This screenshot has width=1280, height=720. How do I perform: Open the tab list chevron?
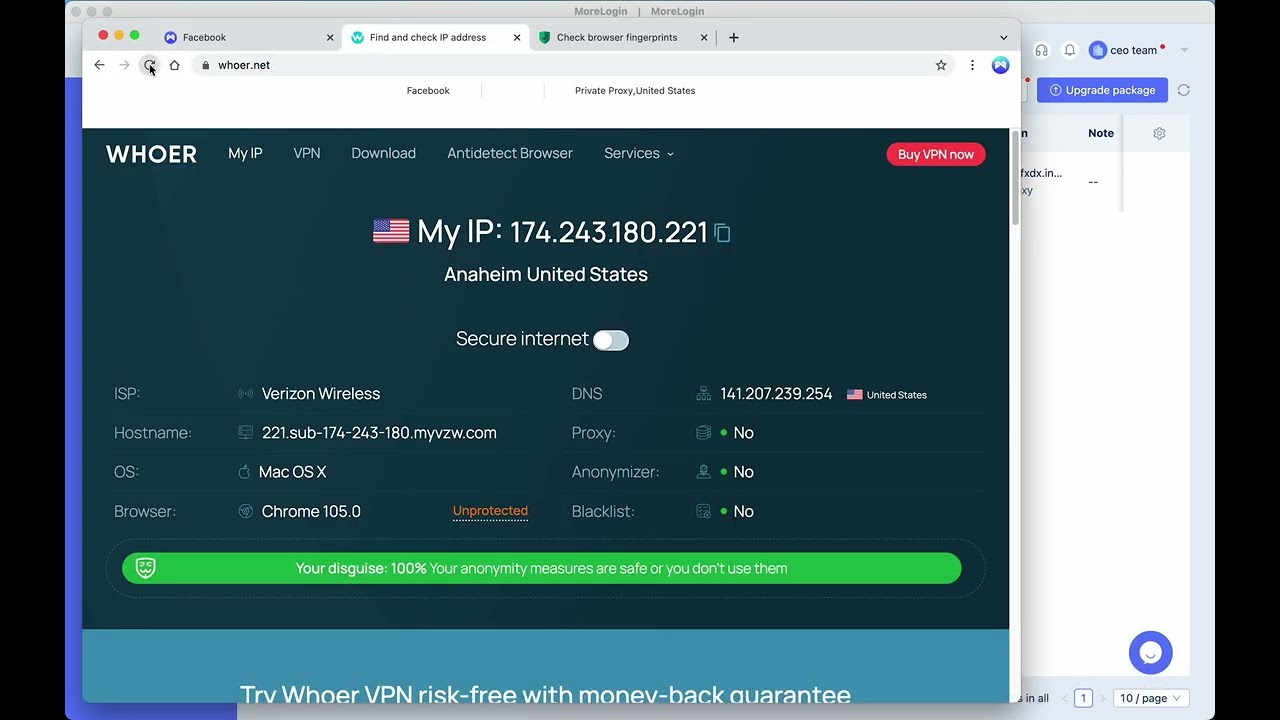[1004, 37]
